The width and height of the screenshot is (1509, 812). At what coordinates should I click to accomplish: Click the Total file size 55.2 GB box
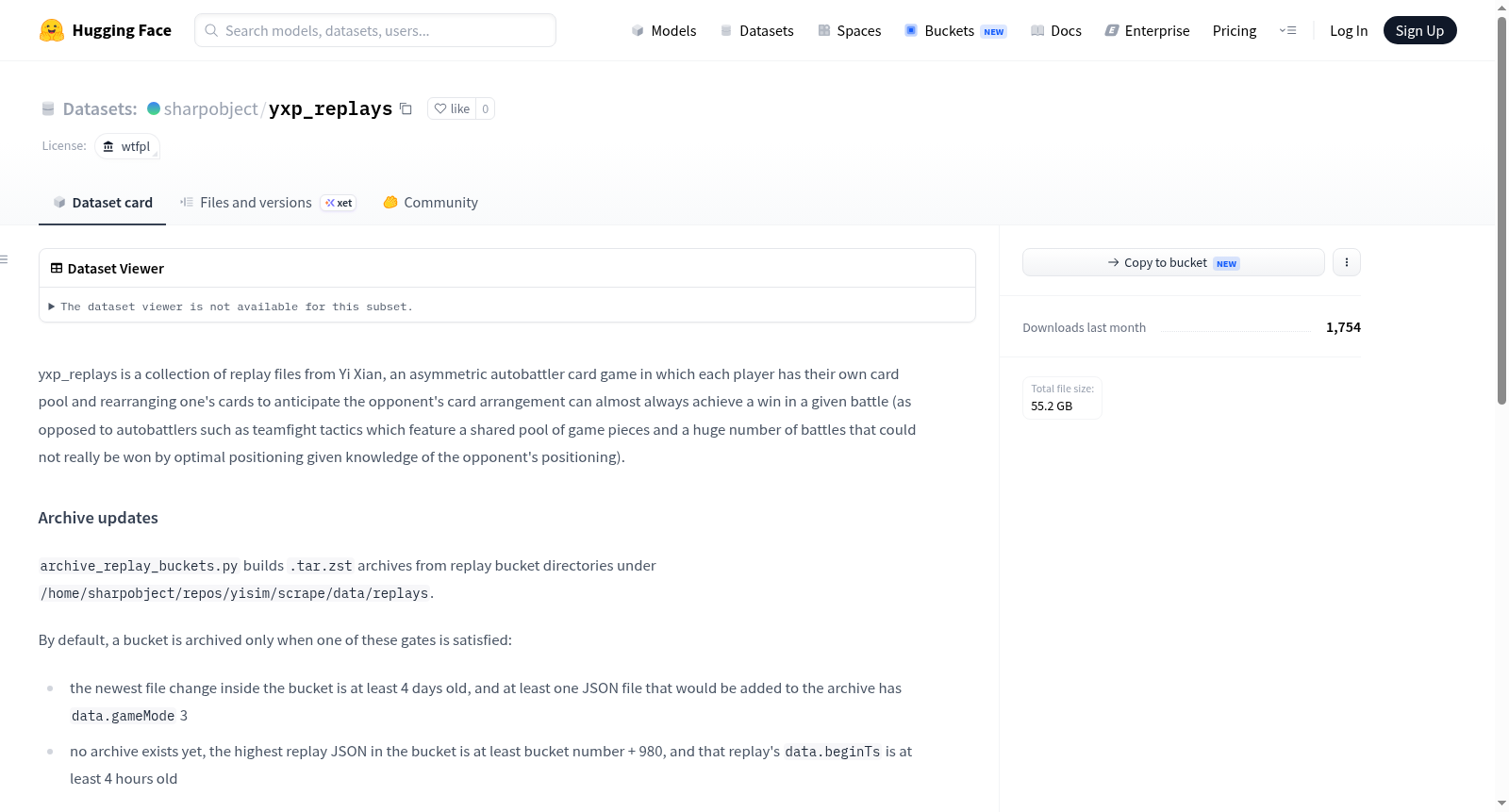[1062, 397]
